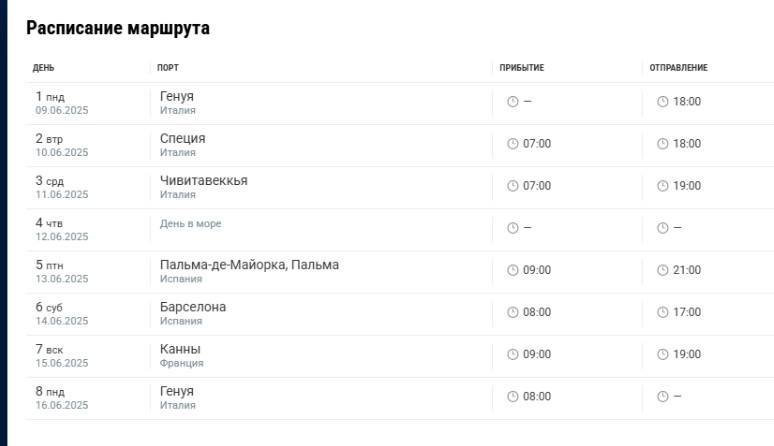This screenshot has height=446, width=774.
Task: Click the departure clock icon for Чивитавеккья
Action: (x=662, y=186)
